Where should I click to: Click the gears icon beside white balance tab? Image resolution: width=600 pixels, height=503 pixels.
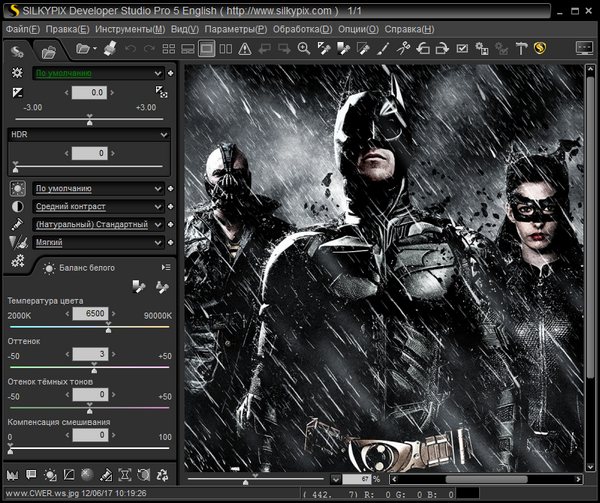click(x=17, y=261)
